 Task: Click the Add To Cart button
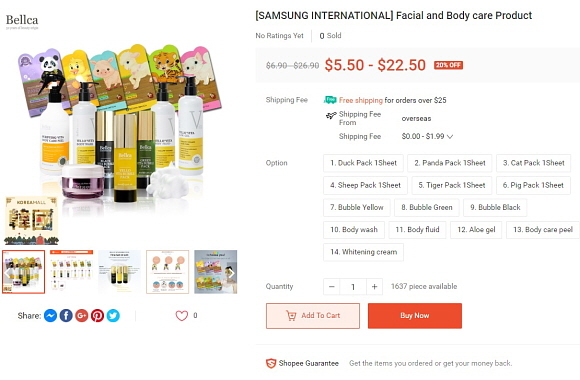point(313,316)
